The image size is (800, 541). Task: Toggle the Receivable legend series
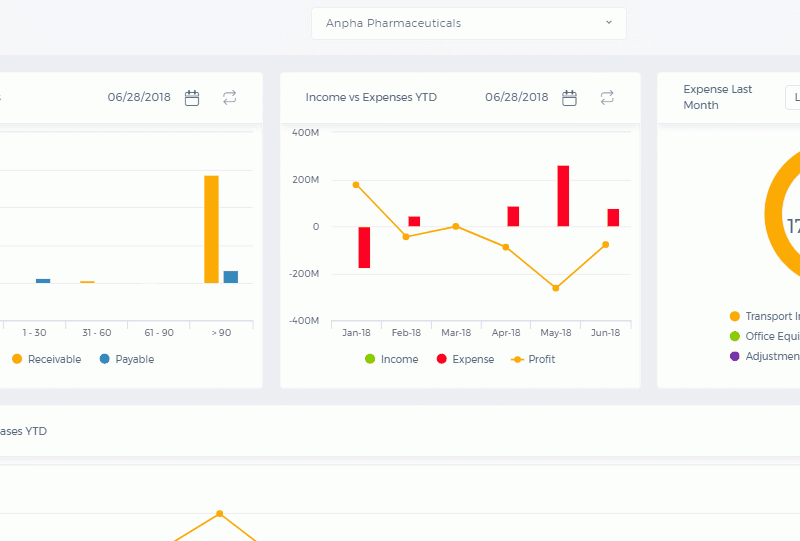pos(46,359)
